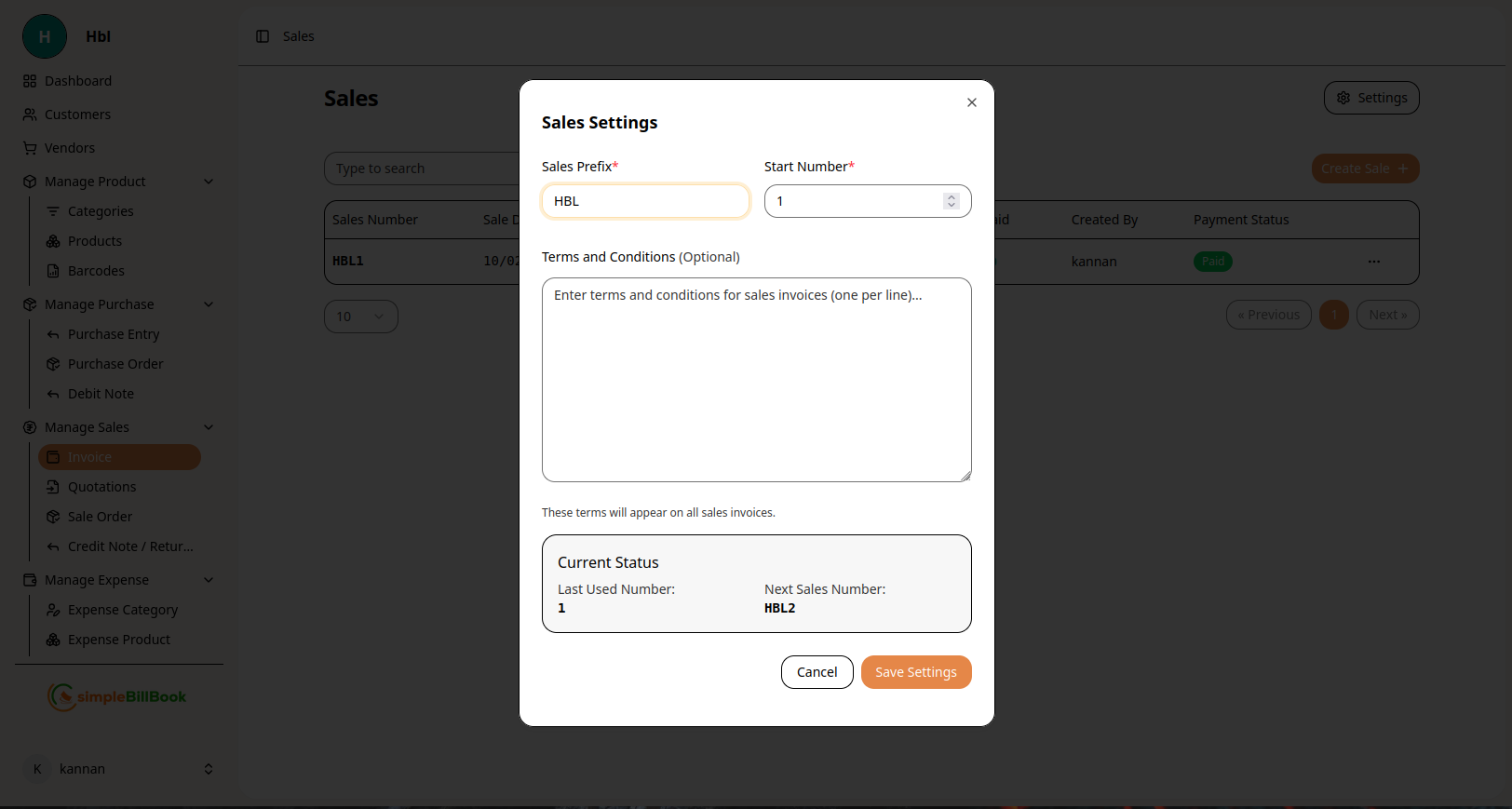Open Dashboard from the sidebar
Image resolution: width=1512 pixels, height=809 pixels.
coord(78,81)
